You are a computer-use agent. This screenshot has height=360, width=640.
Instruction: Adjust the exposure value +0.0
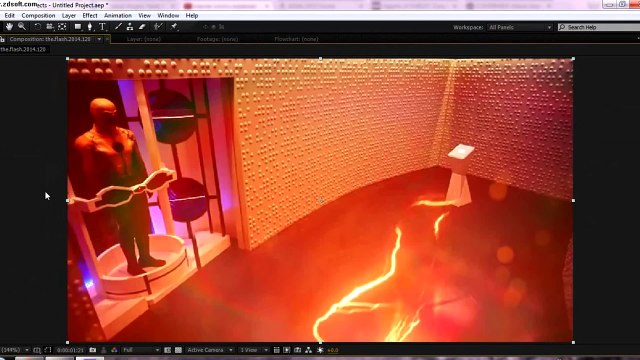click(x=333, y=350)
